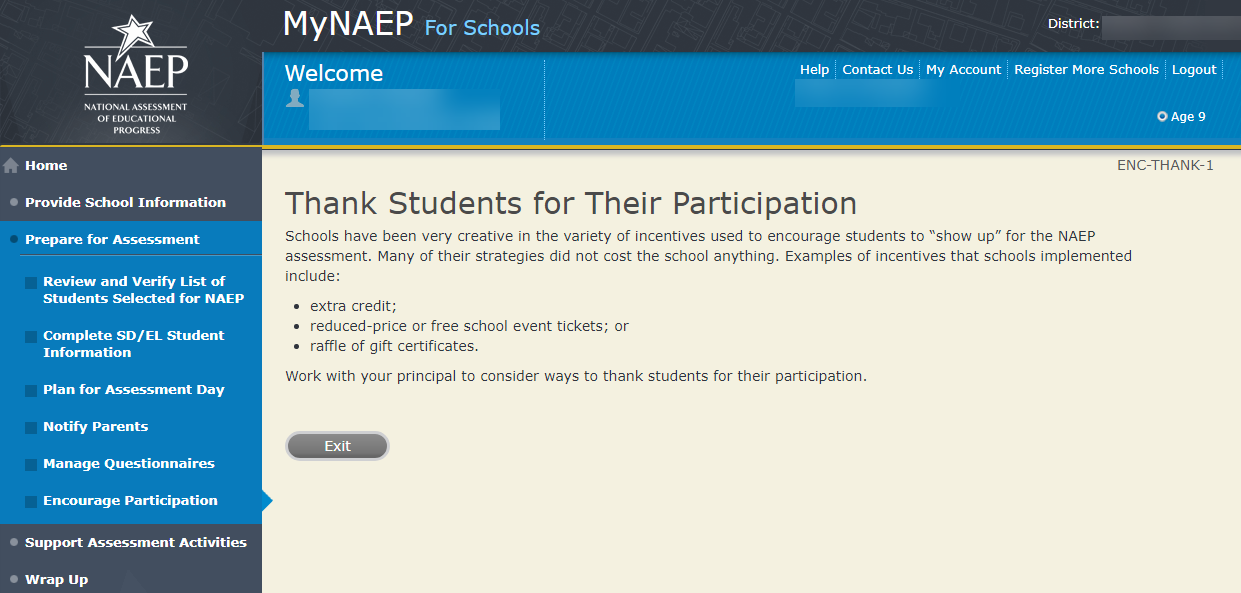Open Review and Verify List of Students

(143, 290)
